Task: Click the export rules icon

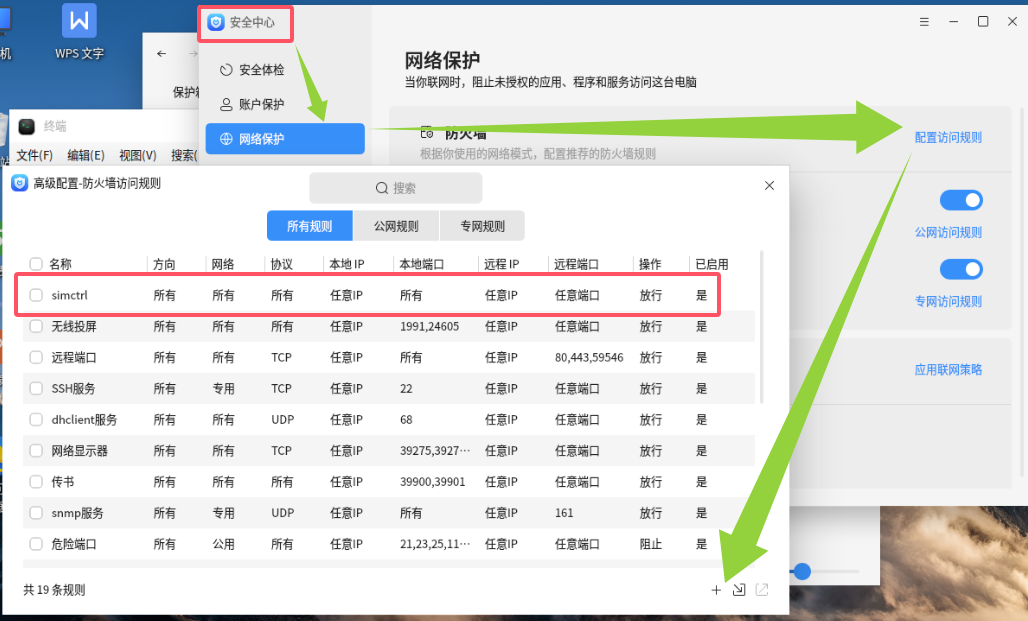Action: pos(762,590)
